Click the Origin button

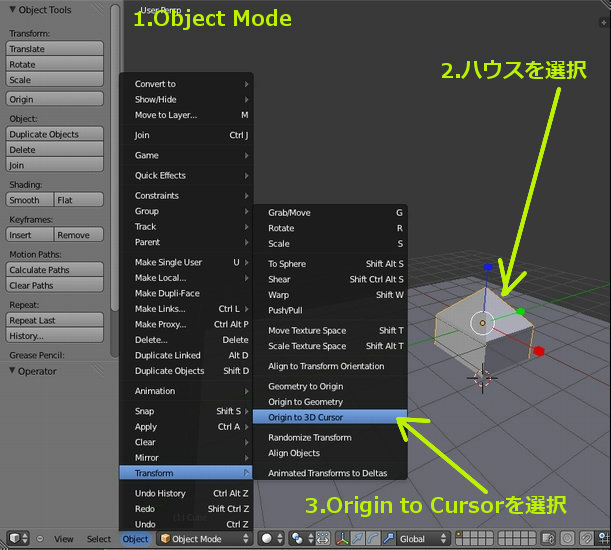click(55, 99)
